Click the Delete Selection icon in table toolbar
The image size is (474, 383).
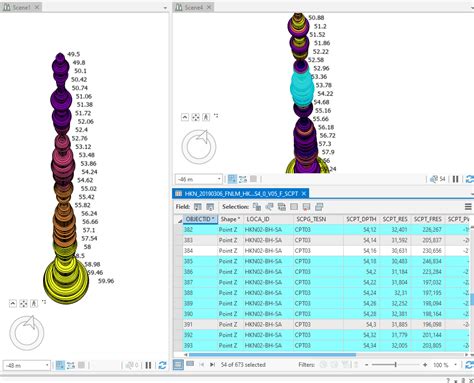click(x=306, y=207)
